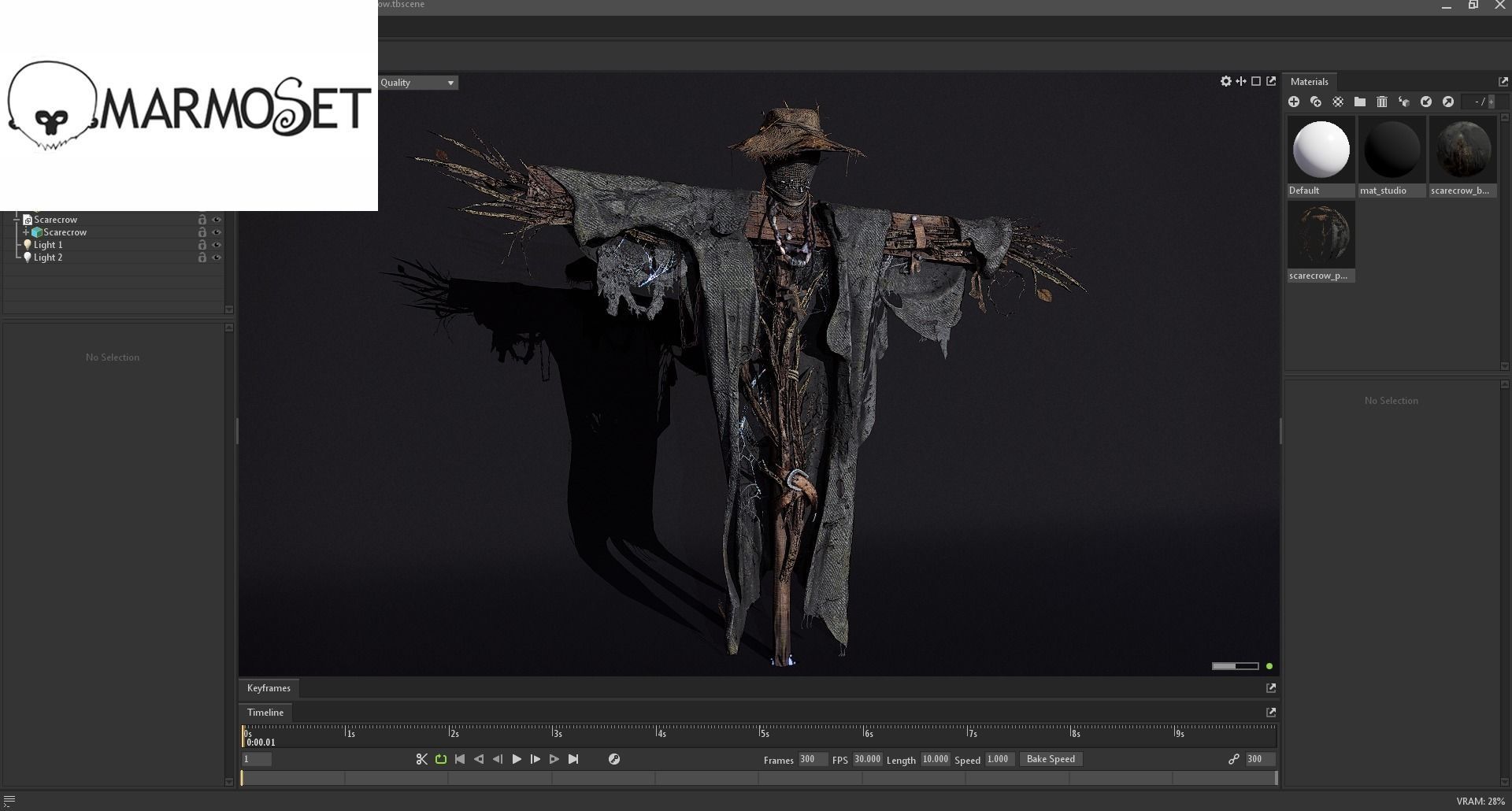Lock Light 2
The height and width of the screenshot is (811, 1512).
click(x=202, y=257)
